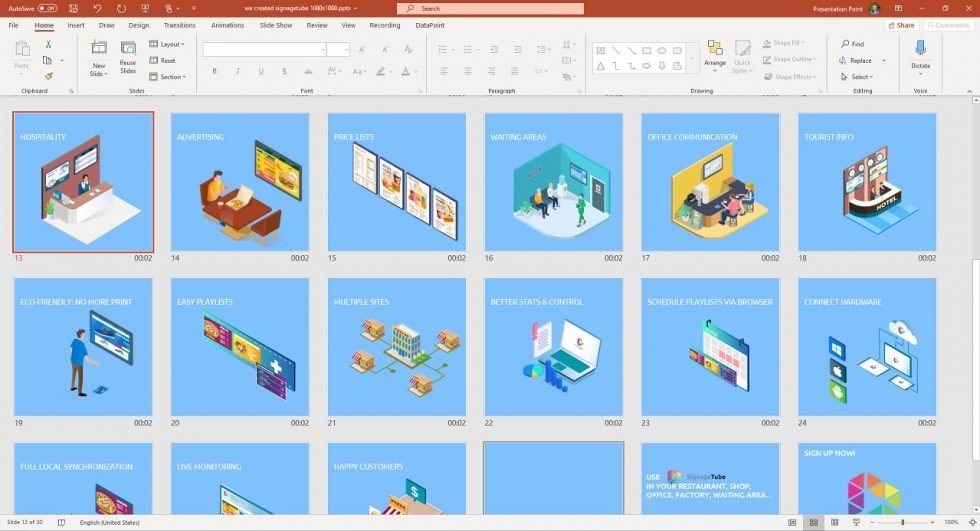Screen dimensions: 980x531
Task: Expand the shapes gallery More arrow
Action: 691,58
